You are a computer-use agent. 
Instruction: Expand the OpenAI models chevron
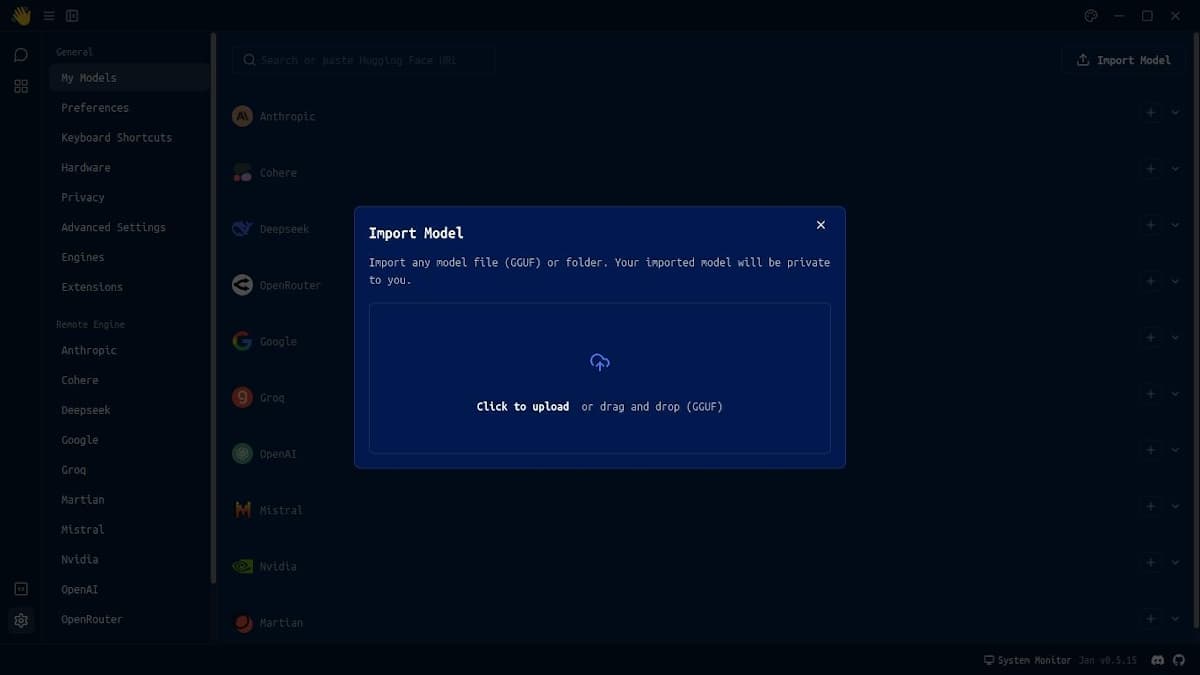[x=1176, y=450]
